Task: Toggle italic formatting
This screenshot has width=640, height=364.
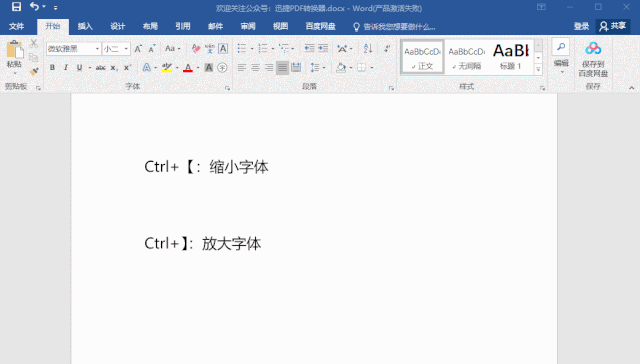Action: click(66, 68)
